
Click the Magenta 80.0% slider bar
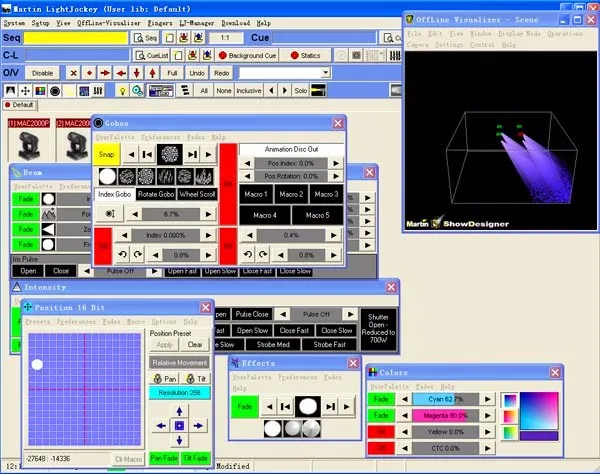[445, 415]
